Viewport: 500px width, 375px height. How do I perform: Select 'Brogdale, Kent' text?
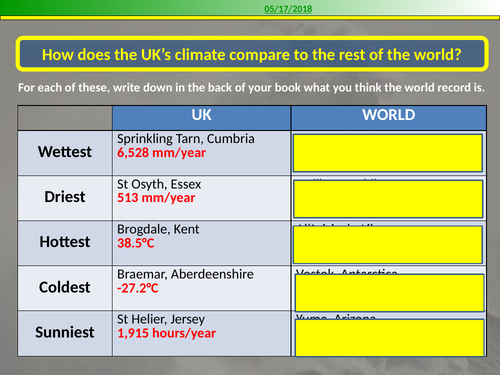[158, 229]
